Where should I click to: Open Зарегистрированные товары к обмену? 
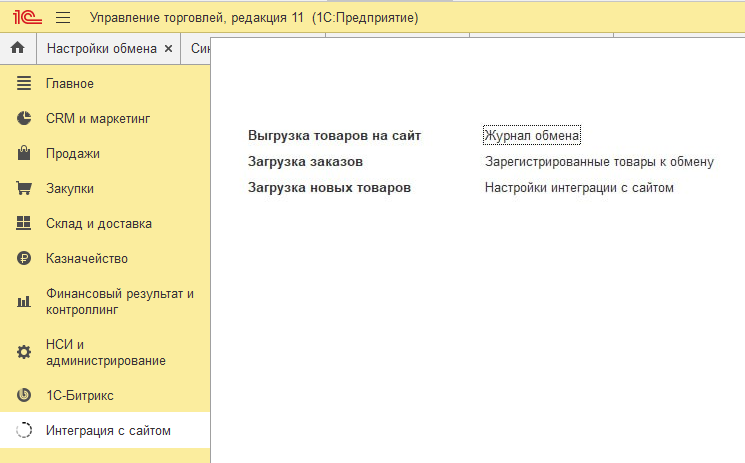click(x=599, y=162)
